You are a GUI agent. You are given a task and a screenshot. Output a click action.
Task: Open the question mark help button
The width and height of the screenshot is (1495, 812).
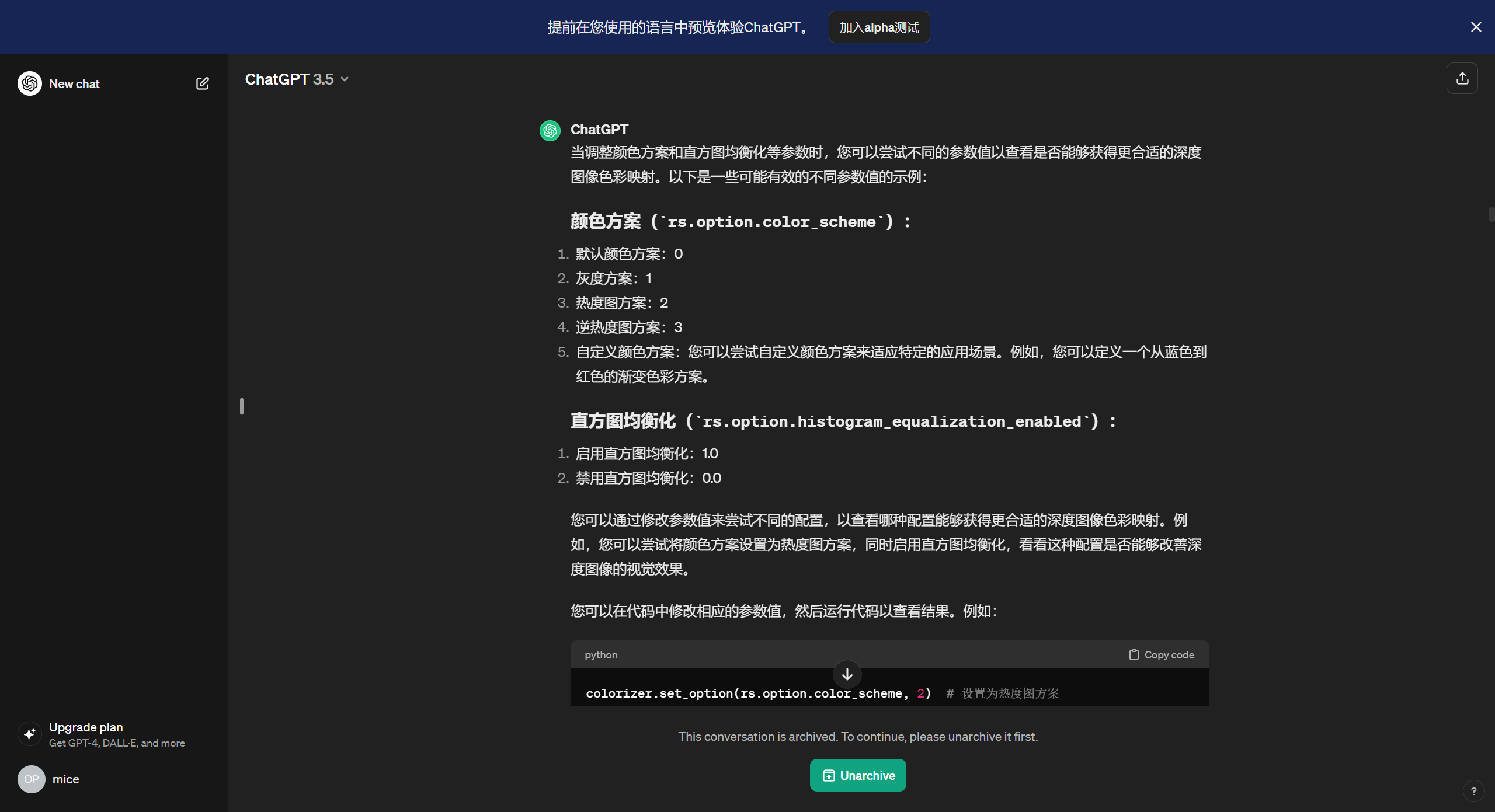point(1473,791)
